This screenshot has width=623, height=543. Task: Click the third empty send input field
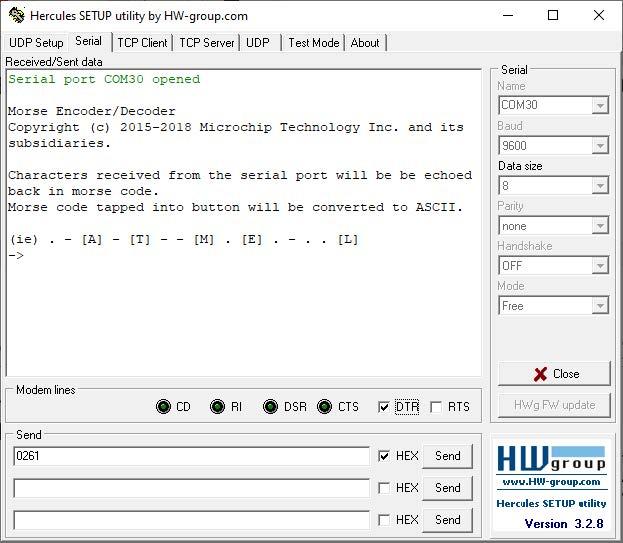(x=192, y=520)
